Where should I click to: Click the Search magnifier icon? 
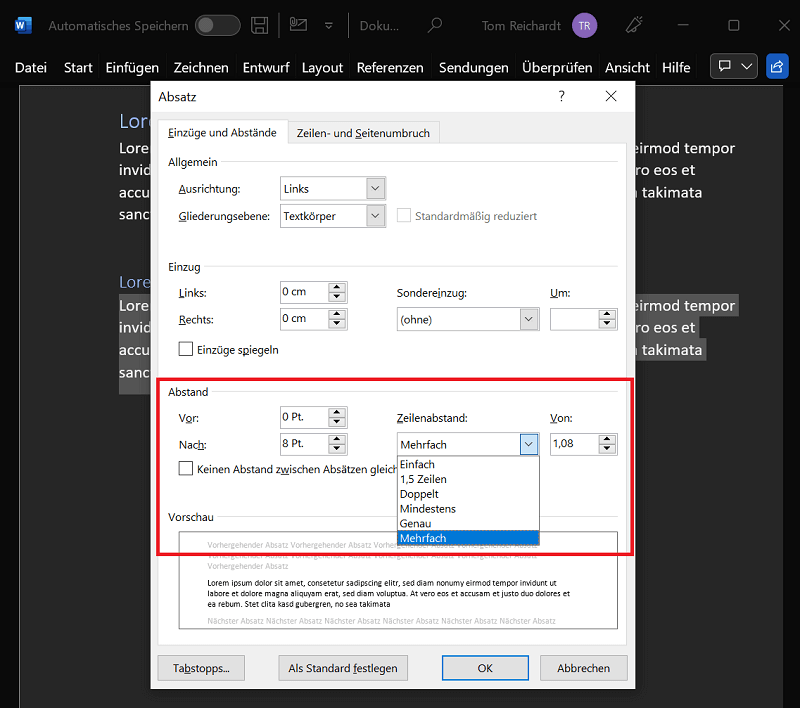point(435,25)
